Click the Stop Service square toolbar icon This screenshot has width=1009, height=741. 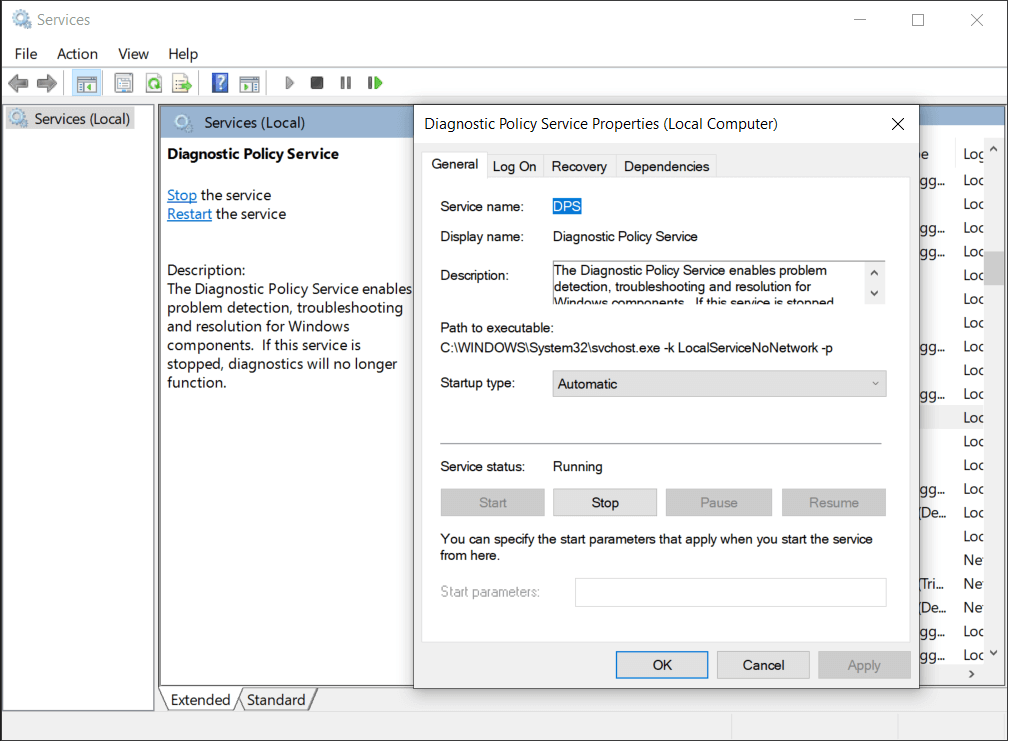tap(317, 83)
